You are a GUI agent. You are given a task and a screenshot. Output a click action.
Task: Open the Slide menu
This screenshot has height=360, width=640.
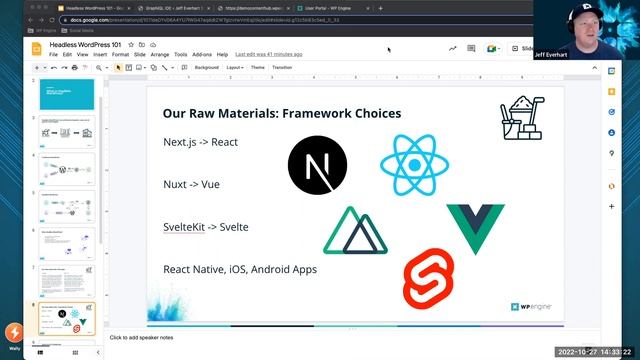[140, 54]
